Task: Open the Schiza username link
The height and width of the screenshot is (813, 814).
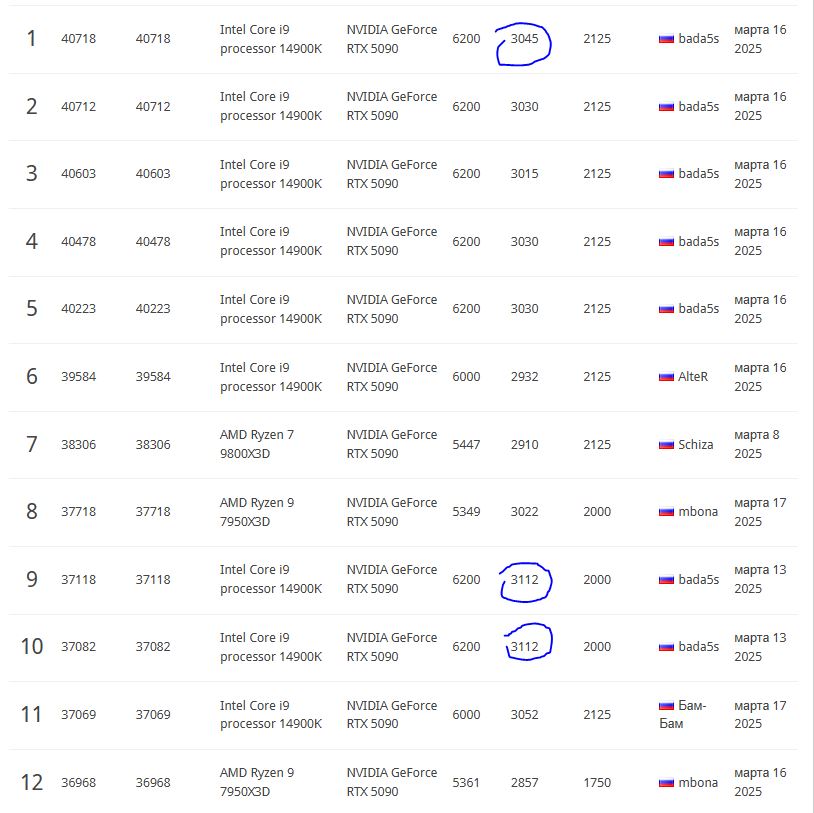Action: coord(695,444)
